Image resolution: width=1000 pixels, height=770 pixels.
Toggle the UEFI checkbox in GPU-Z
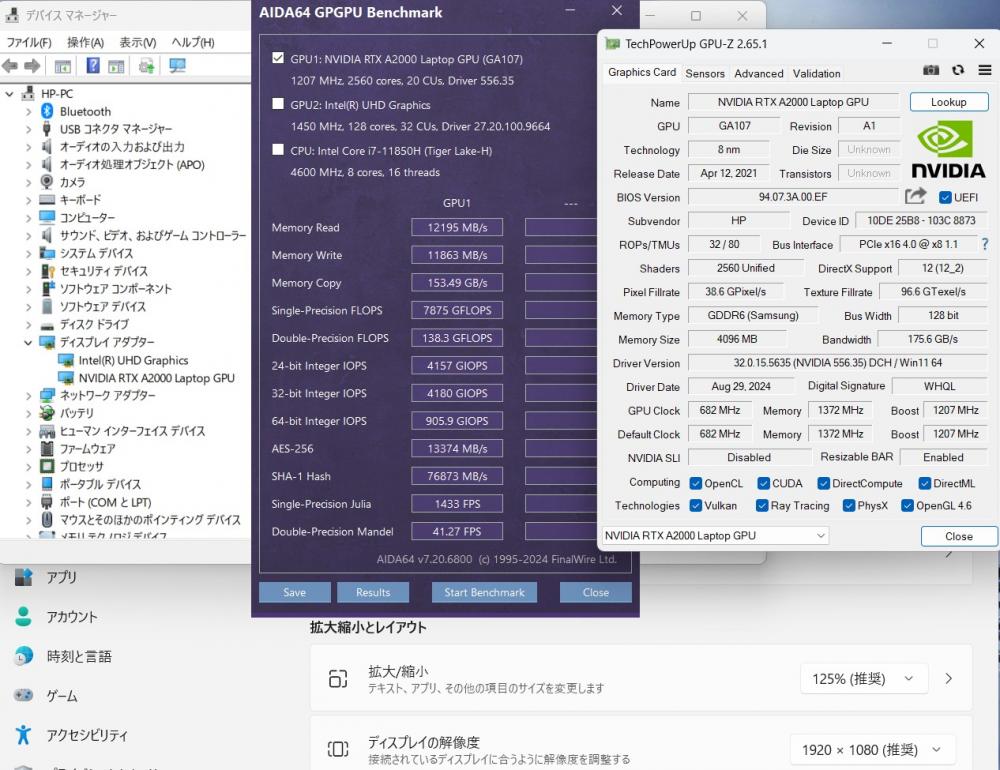946,197
